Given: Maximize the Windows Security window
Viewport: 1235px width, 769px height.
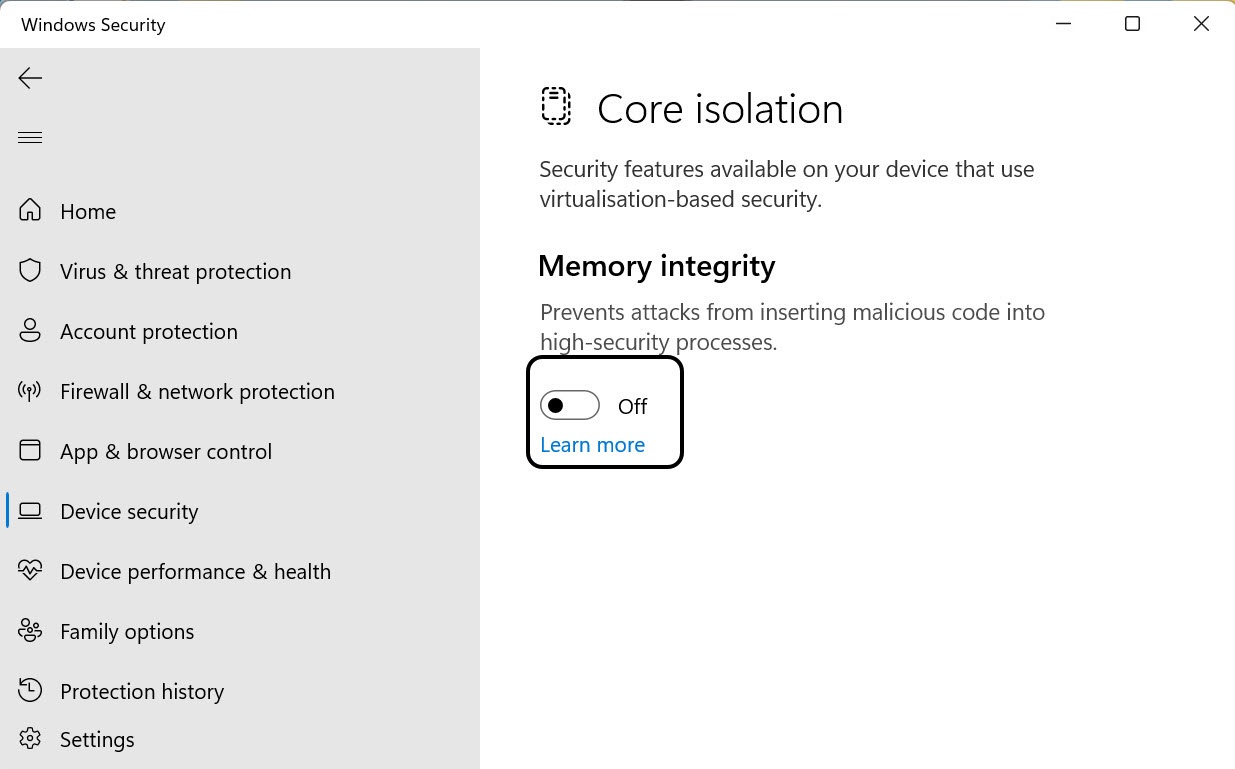Looking at the screenshot, I should point(1132,24).
